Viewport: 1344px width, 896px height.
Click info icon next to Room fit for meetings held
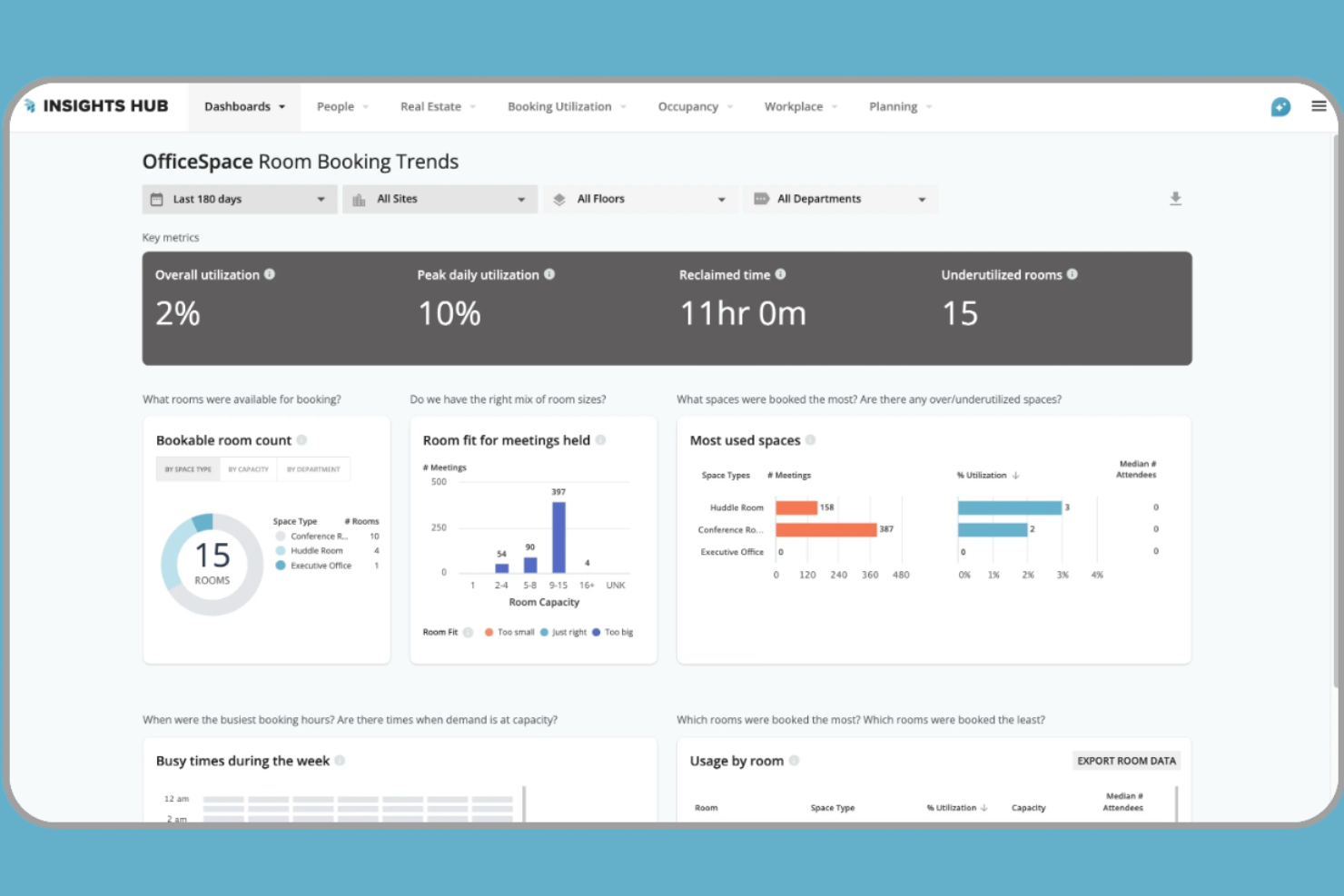tap(600, 440)
